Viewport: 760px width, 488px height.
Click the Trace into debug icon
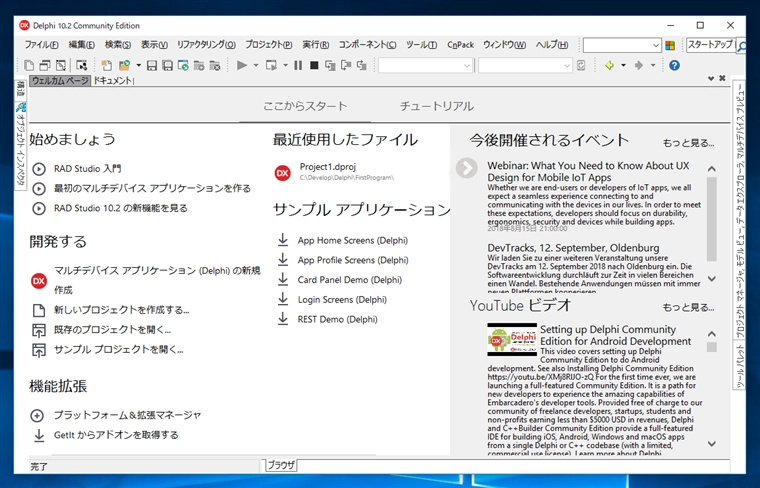point(330,65)
